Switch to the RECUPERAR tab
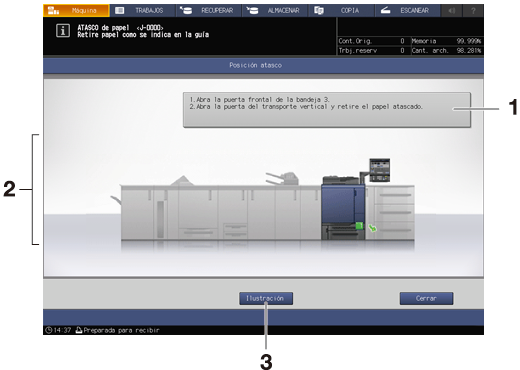The image size is (520, 370). (209, 10)
